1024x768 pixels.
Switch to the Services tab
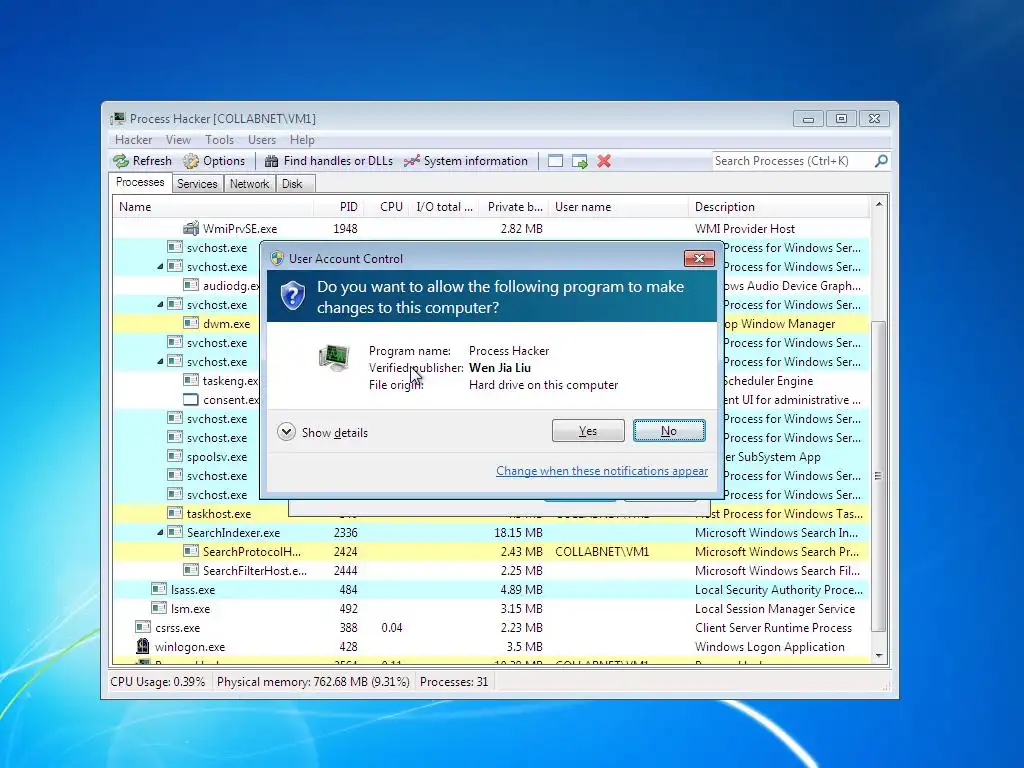point(197,184)
